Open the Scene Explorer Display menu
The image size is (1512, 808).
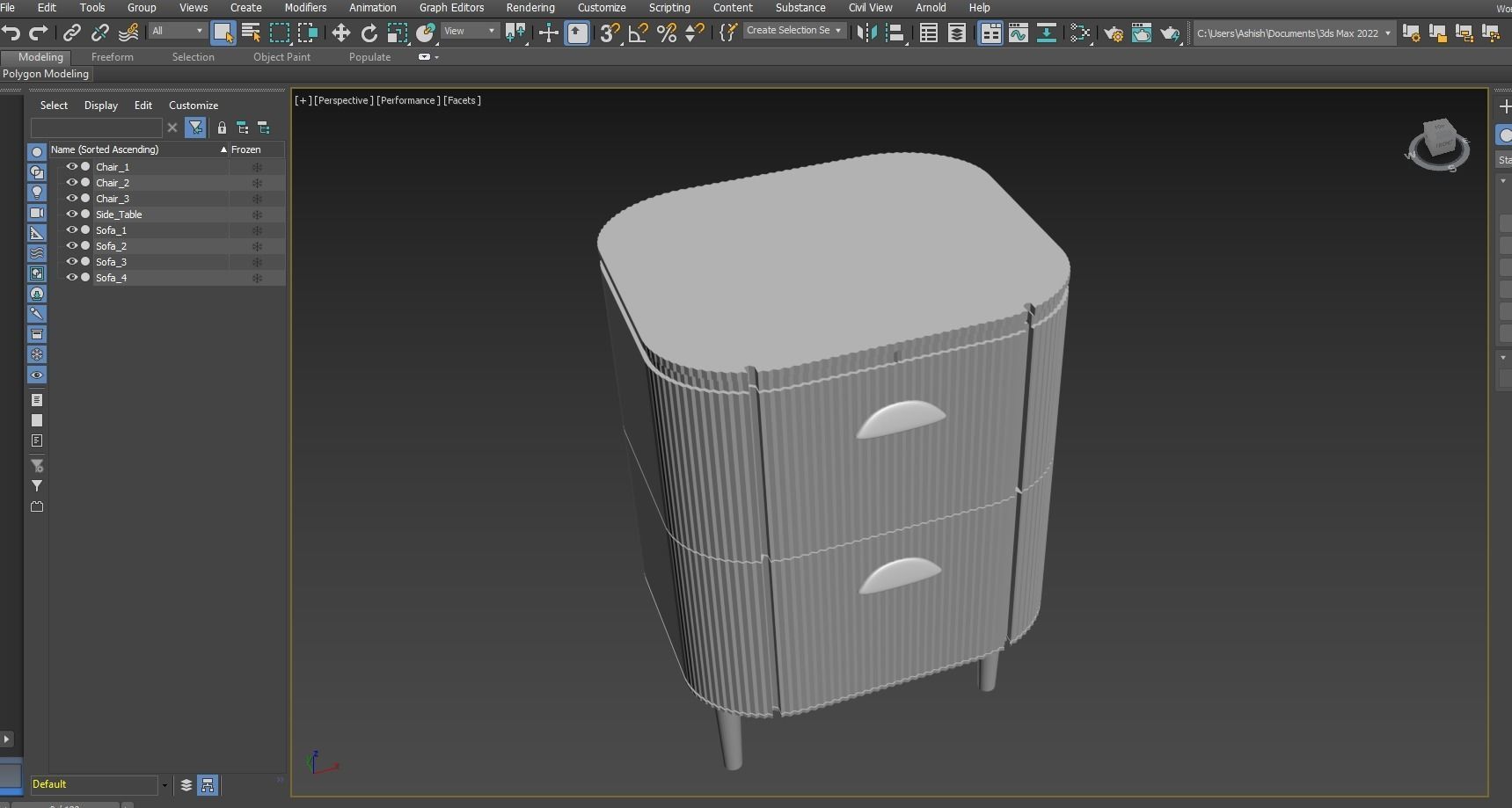[x=101, y=106]
